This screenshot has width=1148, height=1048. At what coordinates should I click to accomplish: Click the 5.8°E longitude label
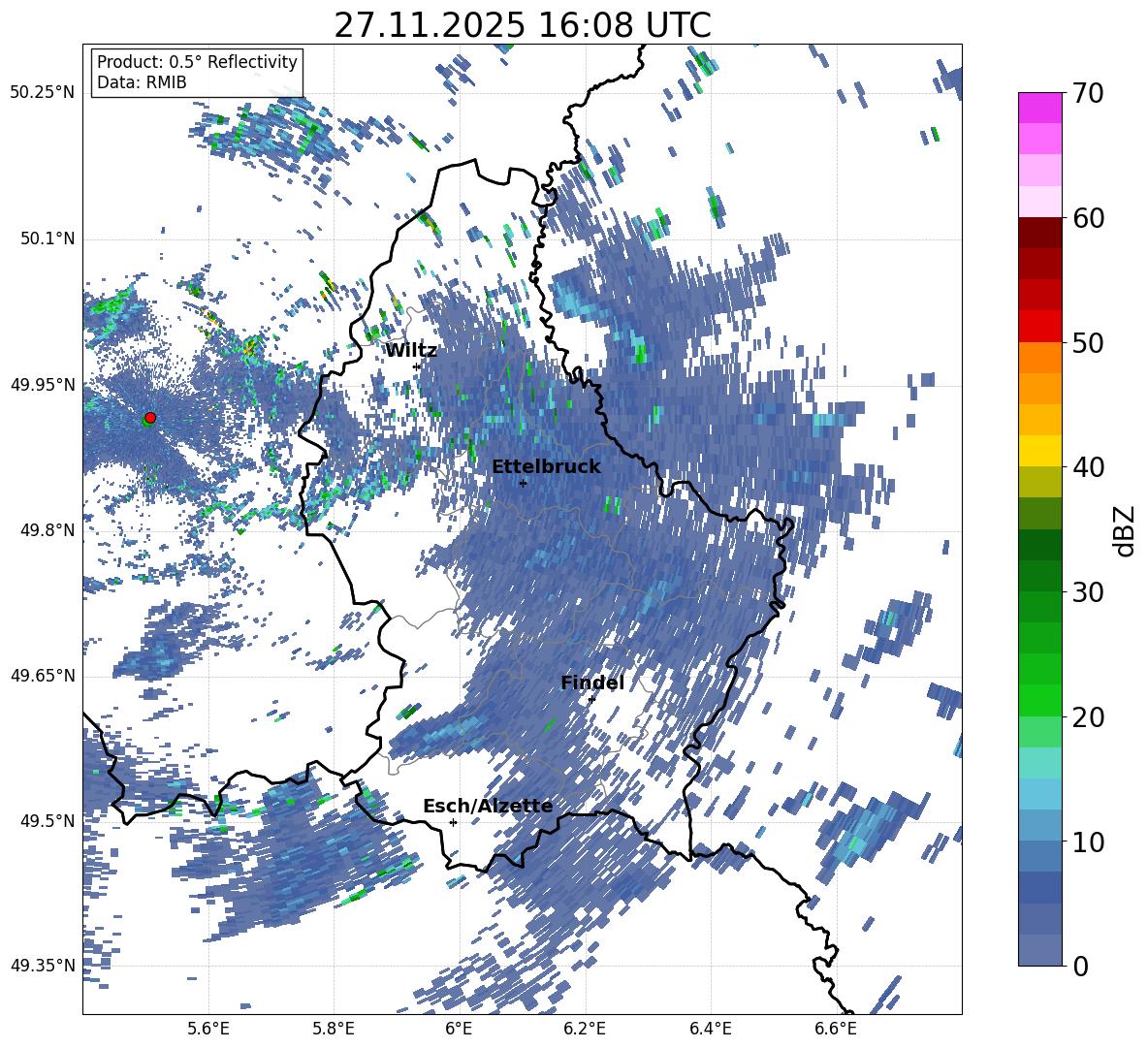(334, 1029)
